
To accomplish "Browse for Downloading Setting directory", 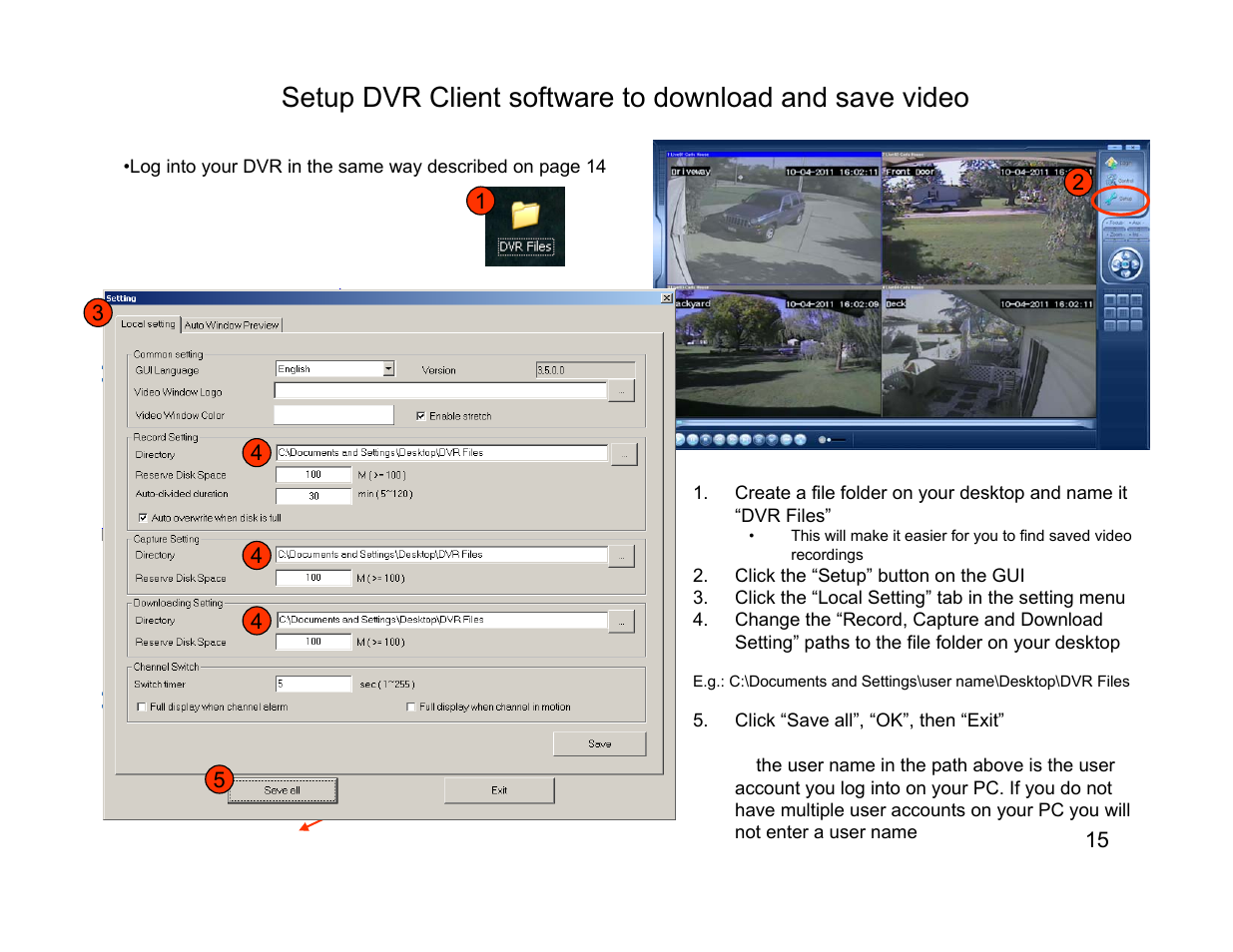I will tap(621, 621).
